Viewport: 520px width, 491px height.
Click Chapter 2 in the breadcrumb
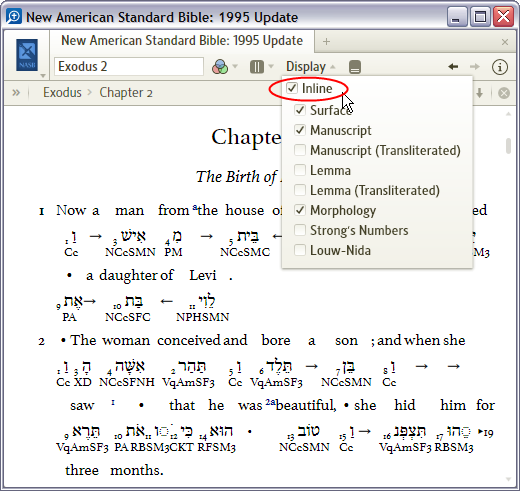[126, 93]
